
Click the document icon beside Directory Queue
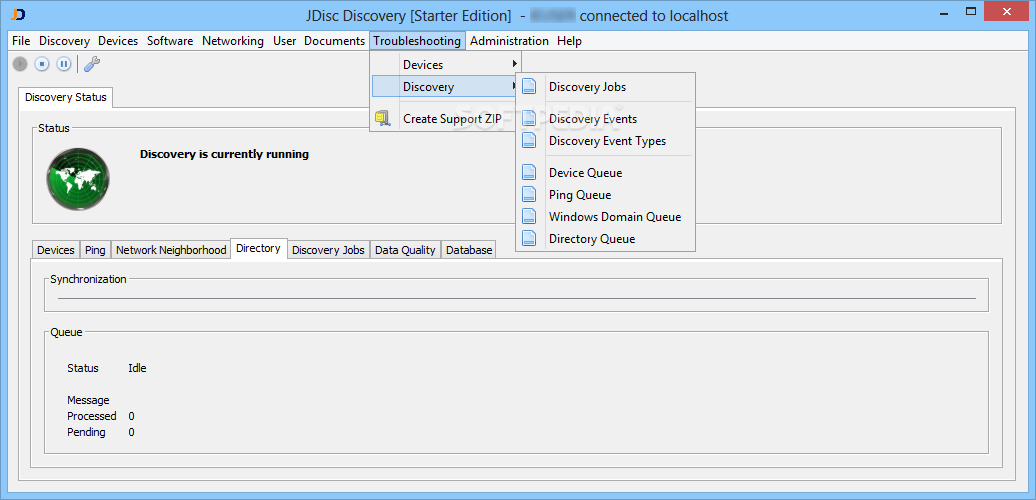(x=529, y=238)
